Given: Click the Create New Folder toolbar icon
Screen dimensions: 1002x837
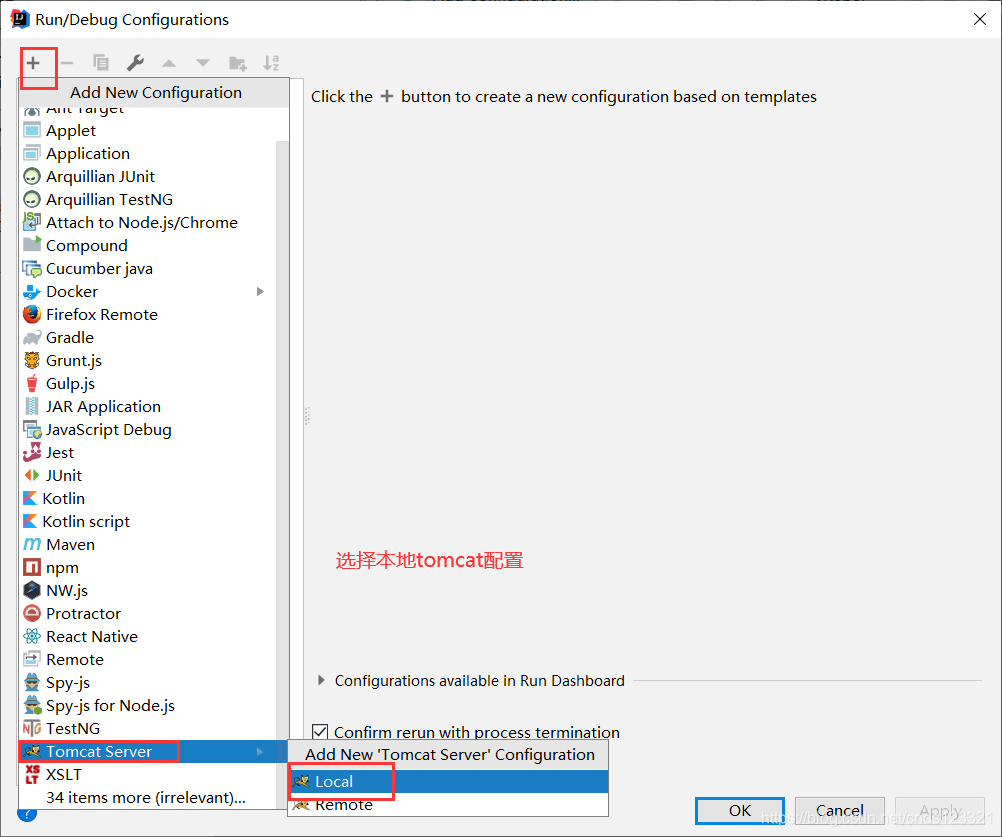Looking at the screenshot, I should point(237,63).
